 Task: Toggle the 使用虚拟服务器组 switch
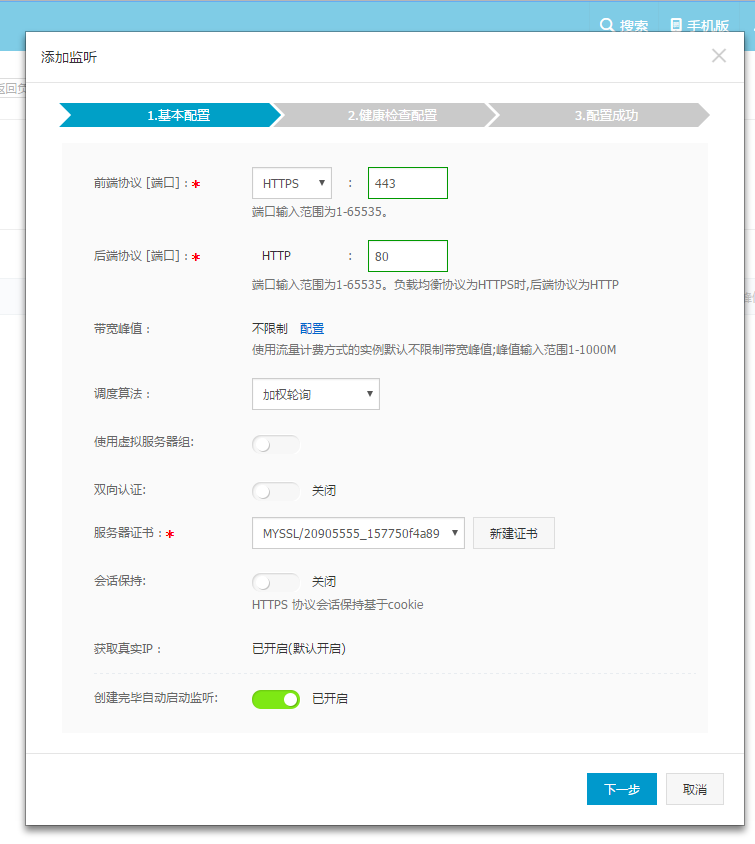pyautogui.click(x=275, y=445)
